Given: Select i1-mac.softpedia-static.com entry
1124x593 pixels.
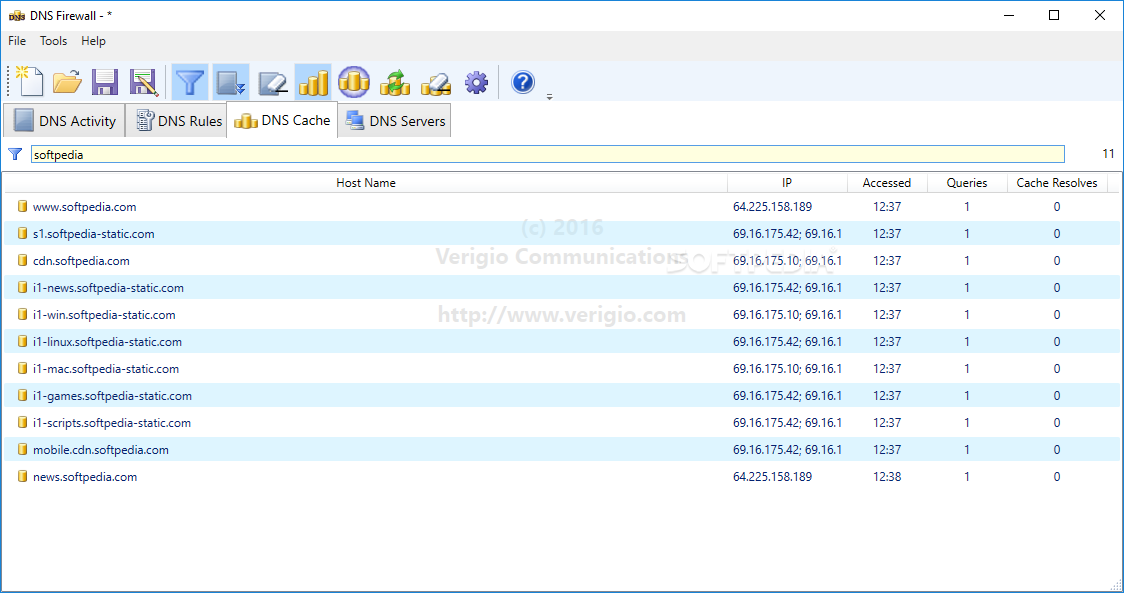Looking at the screenshot, I should (562, 369).
